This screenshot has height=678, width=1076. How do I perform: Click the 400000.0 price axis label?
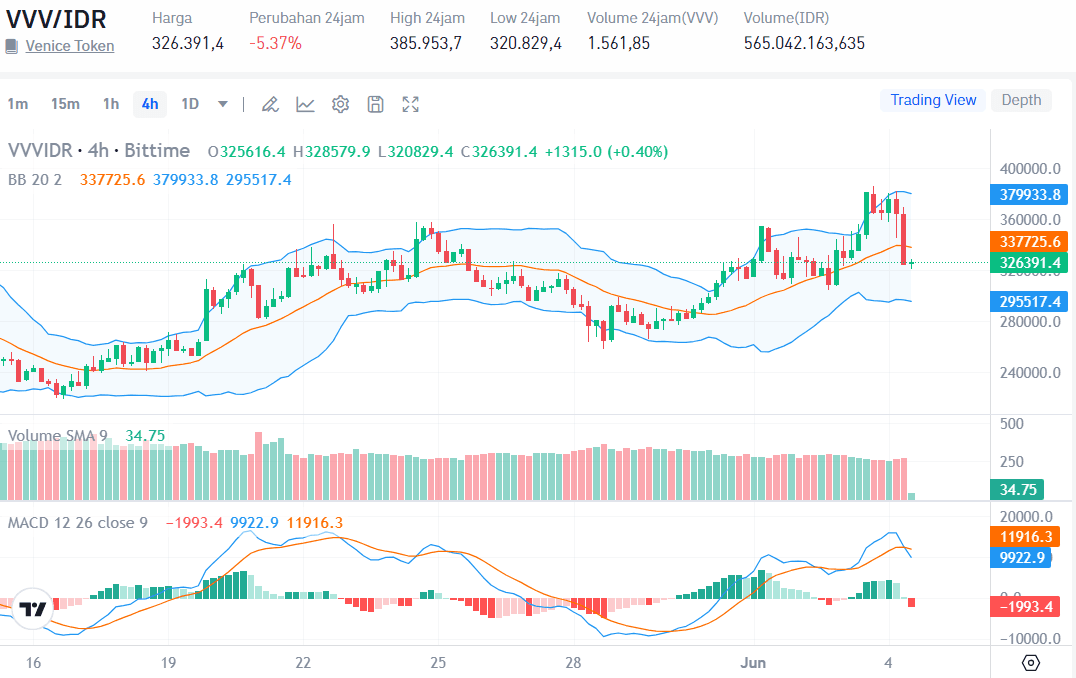pos(1030,169)
